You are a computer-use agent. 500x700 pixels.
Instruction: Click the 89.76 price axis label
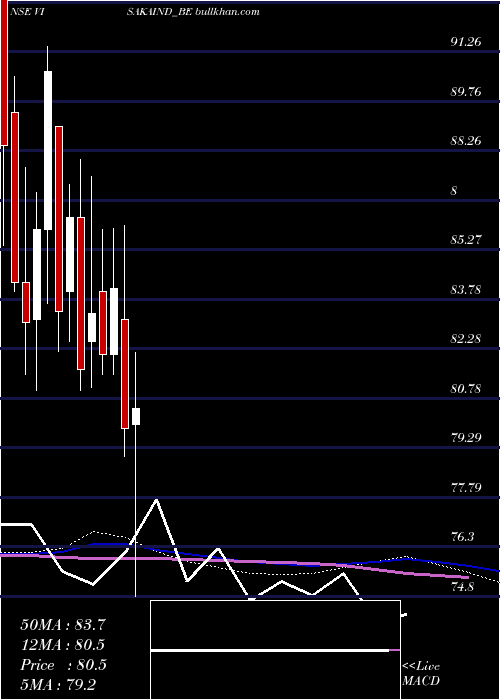466,92
